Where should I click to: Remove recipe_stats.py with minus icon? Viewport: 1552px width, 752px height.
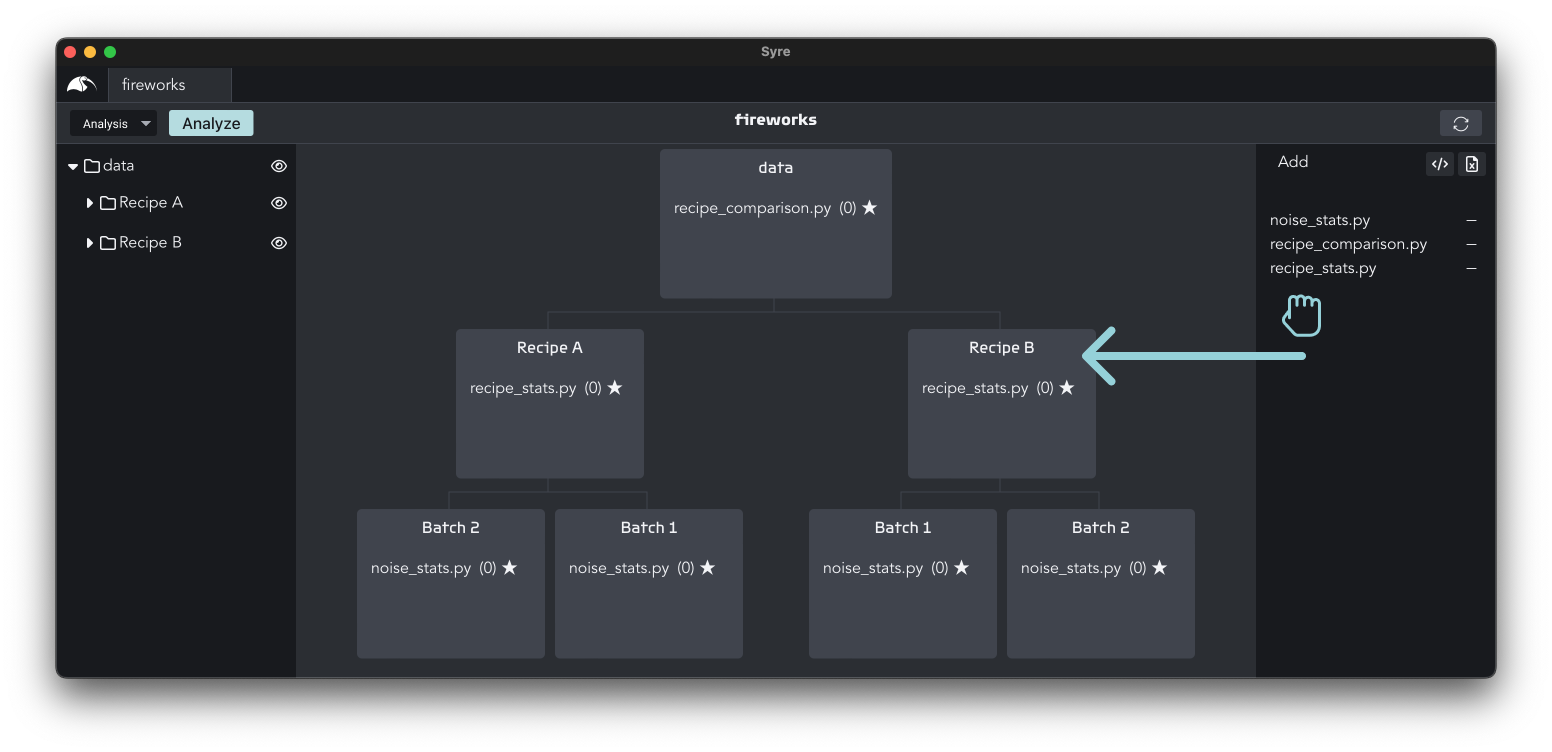[1471, 268]
